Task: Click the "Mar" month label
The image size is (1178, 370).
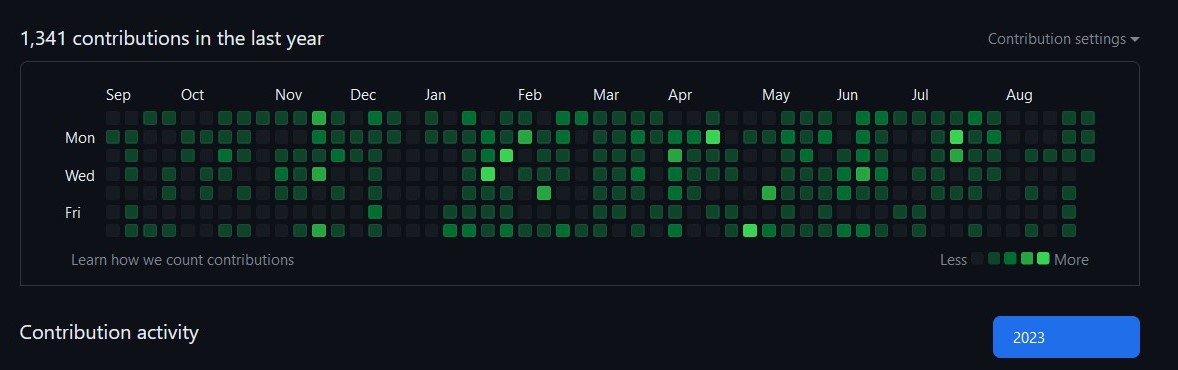Action: pos(606,95)
